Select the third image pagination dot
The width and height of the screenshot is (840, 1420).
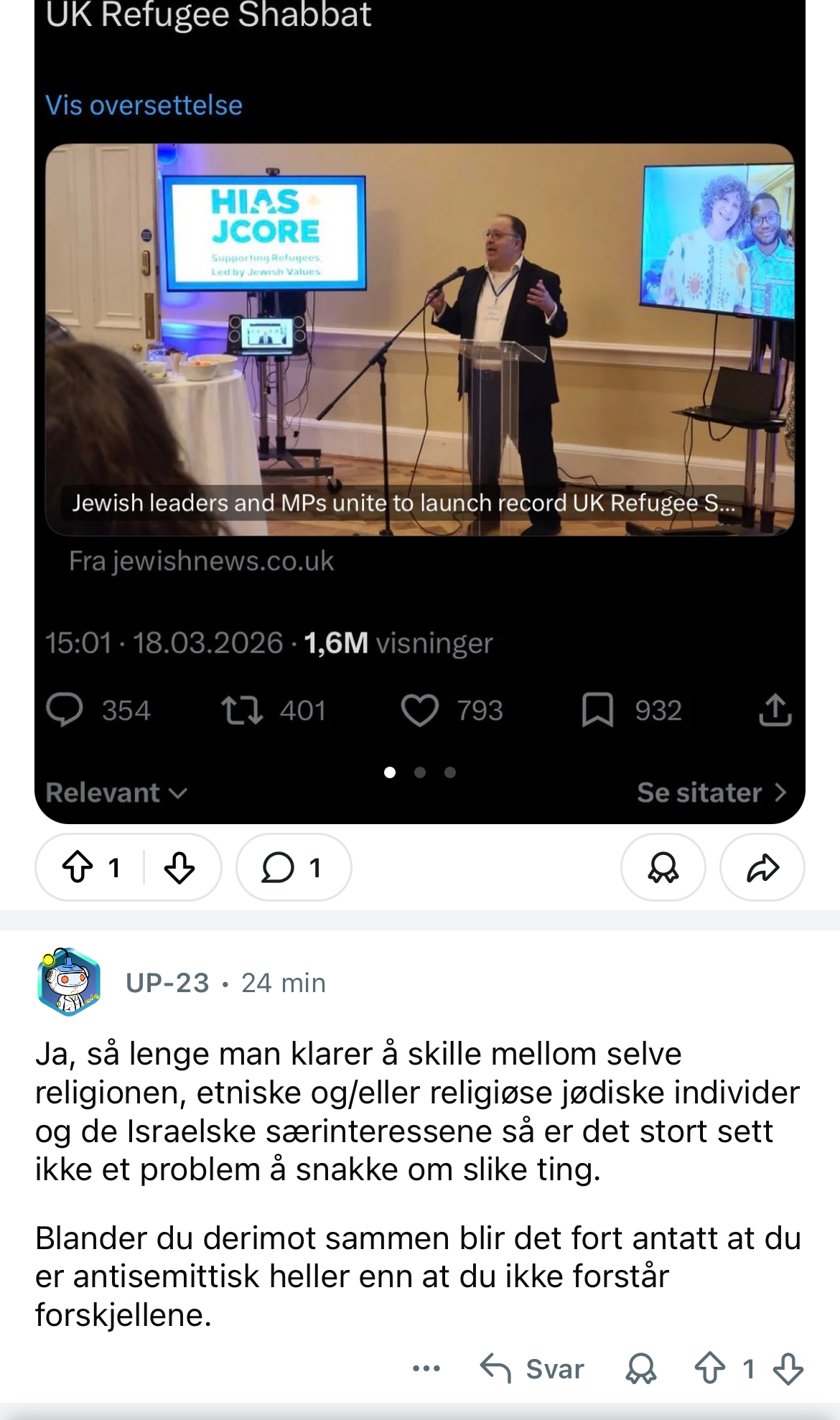[450, 772]
